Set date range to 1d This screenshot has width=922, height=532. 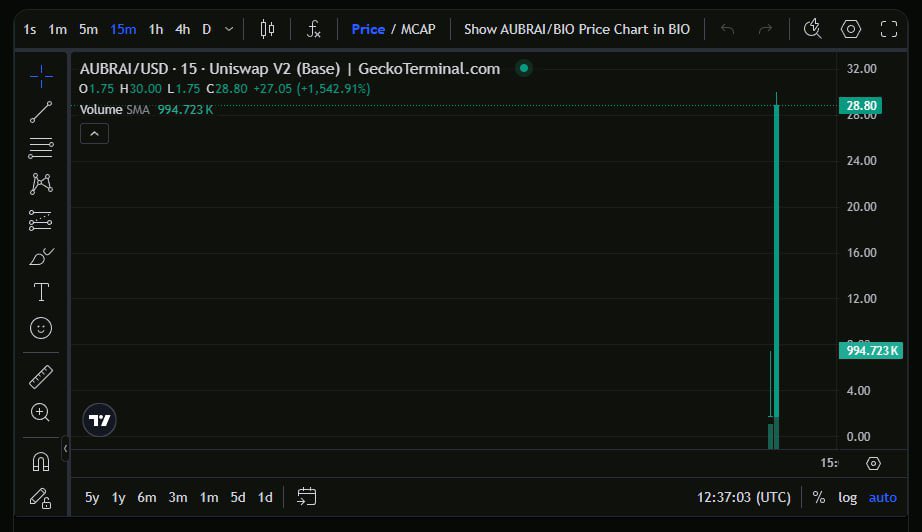pyautogui.click(x=265, y=497)
